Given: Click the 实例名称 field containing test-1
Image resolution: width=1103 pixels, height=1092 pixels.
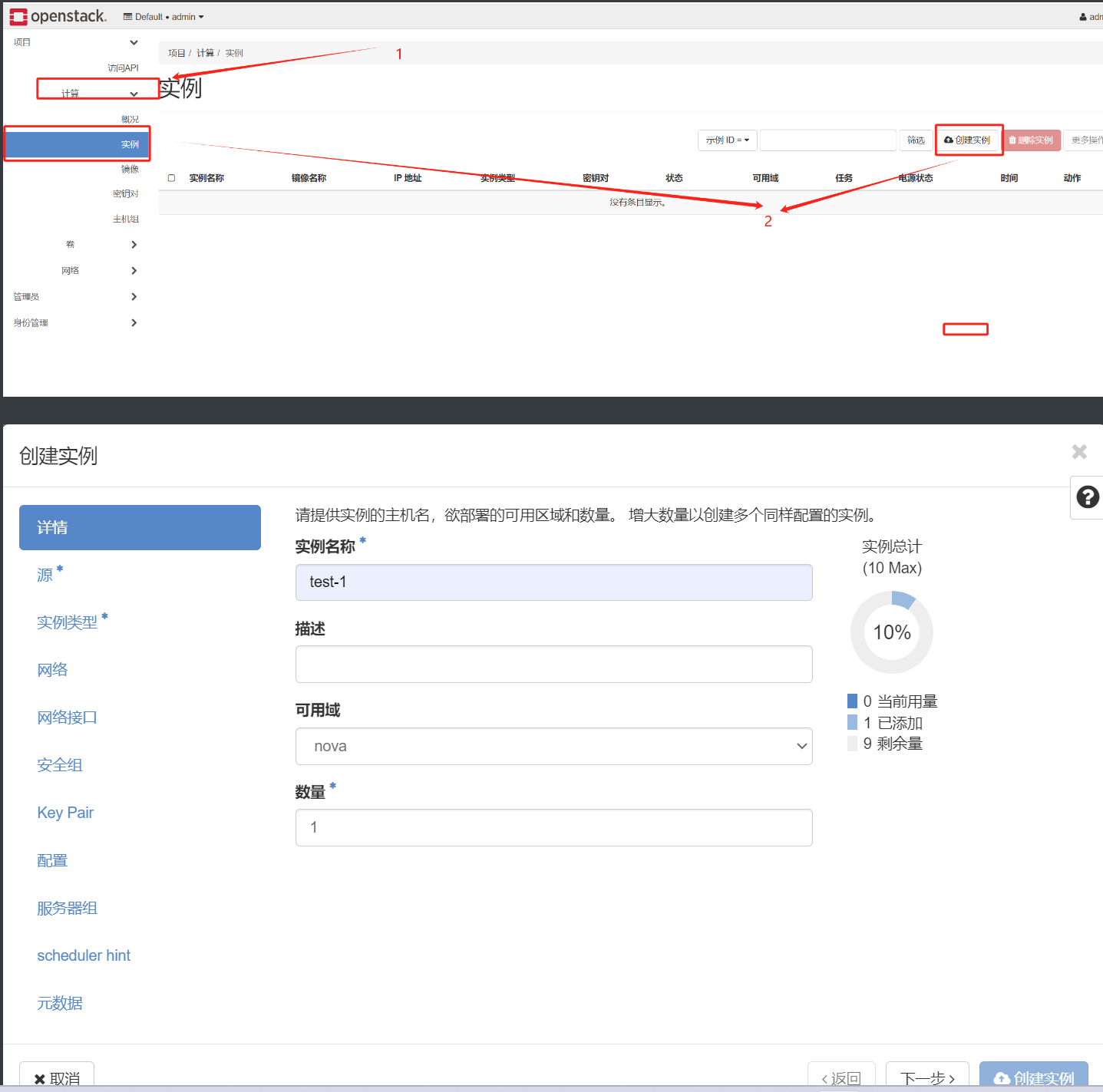Looking at the screenshot, I should click(553, 582).
